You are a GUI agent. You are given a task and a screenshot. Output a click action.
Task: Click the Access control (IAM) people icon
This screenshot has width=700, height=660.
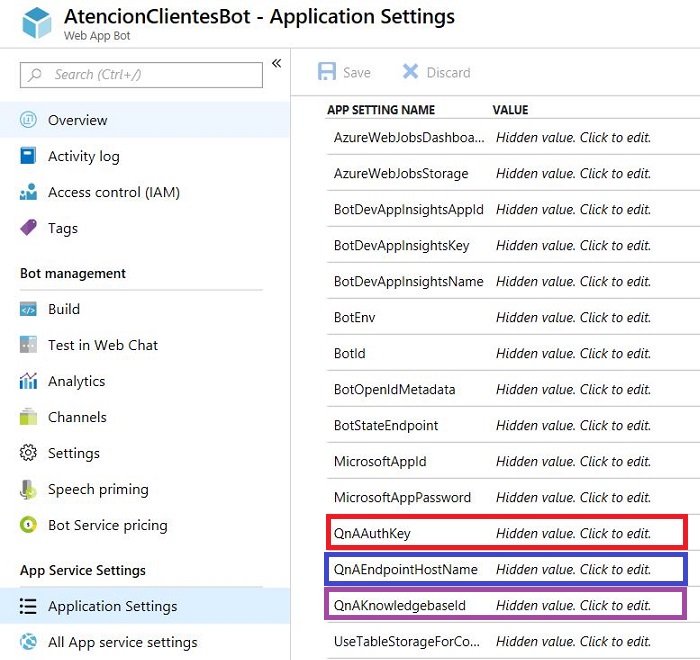(x=28, y=192)
